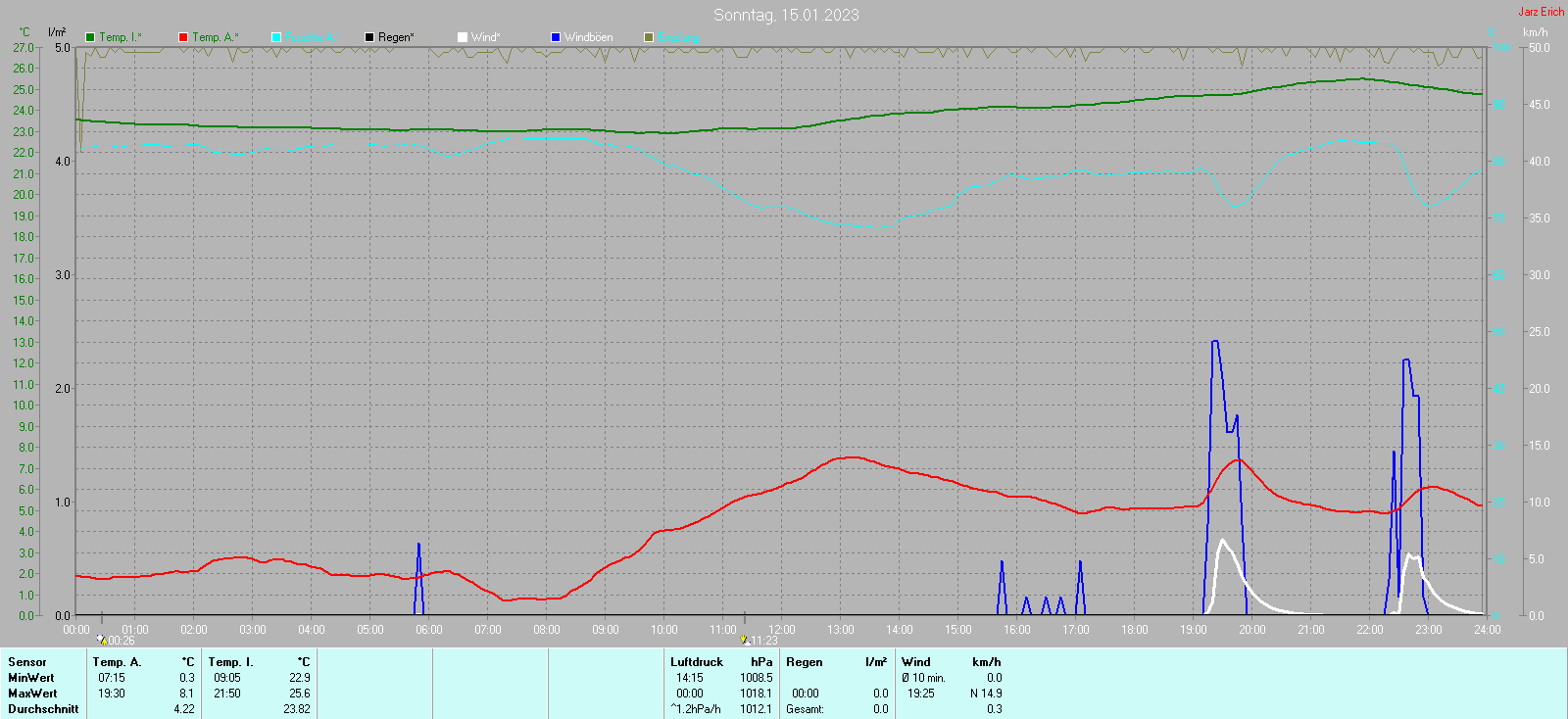Click the olive Empfang legend swatch

(649, 37)
